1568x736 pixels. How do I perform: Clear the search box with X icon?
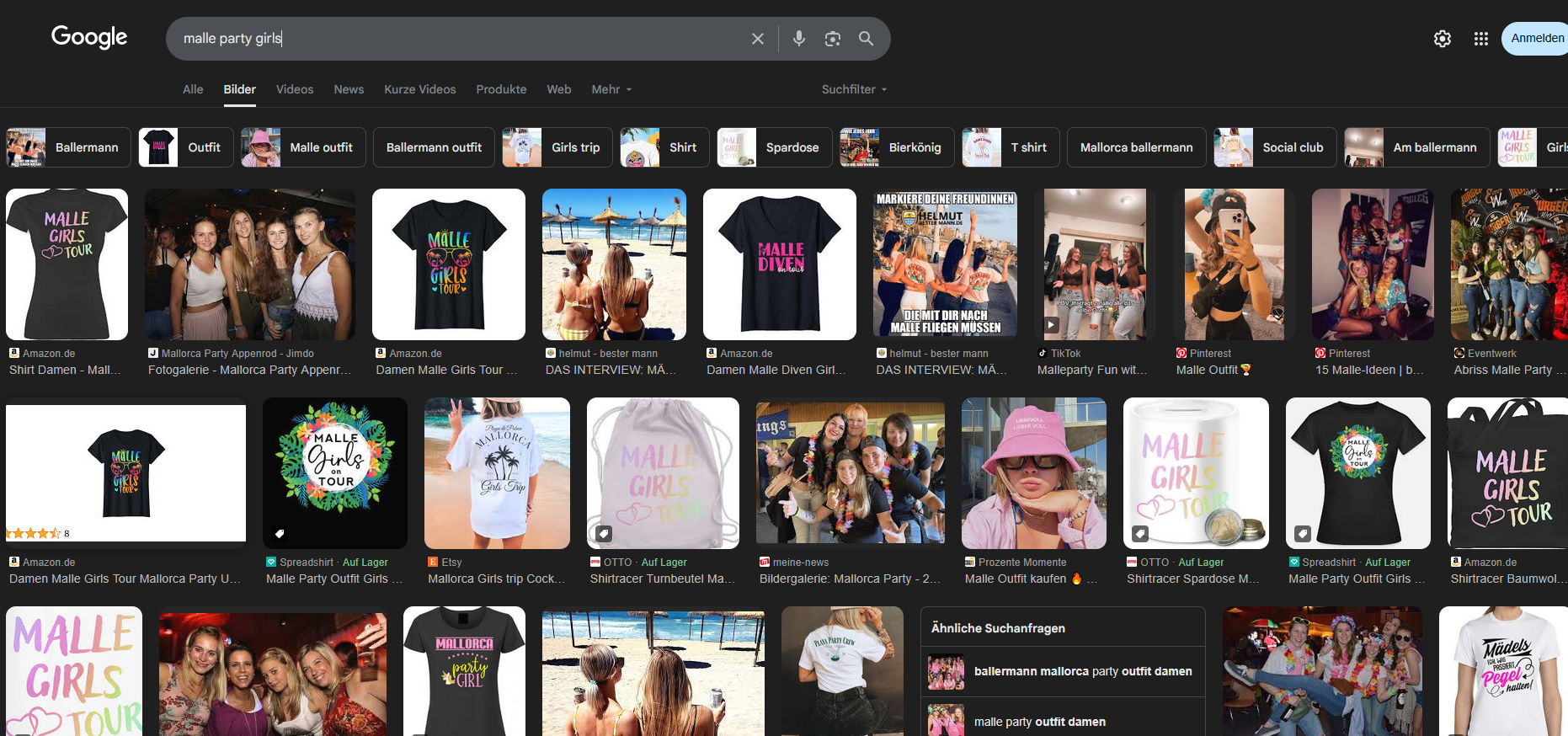pyautogui.click(x=758, y=39)
